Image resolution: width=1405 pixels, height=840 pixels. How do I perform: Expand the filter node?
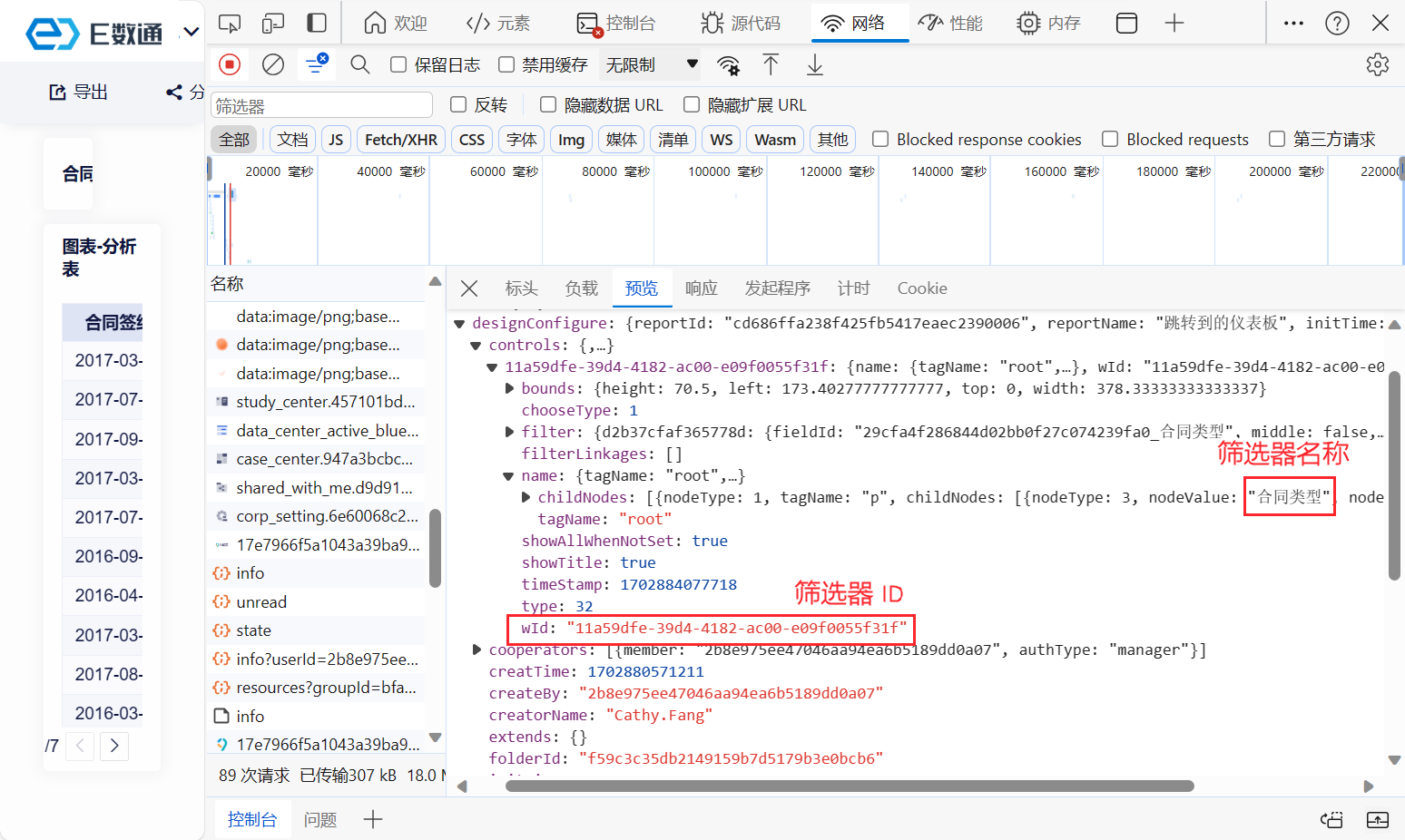509,433
